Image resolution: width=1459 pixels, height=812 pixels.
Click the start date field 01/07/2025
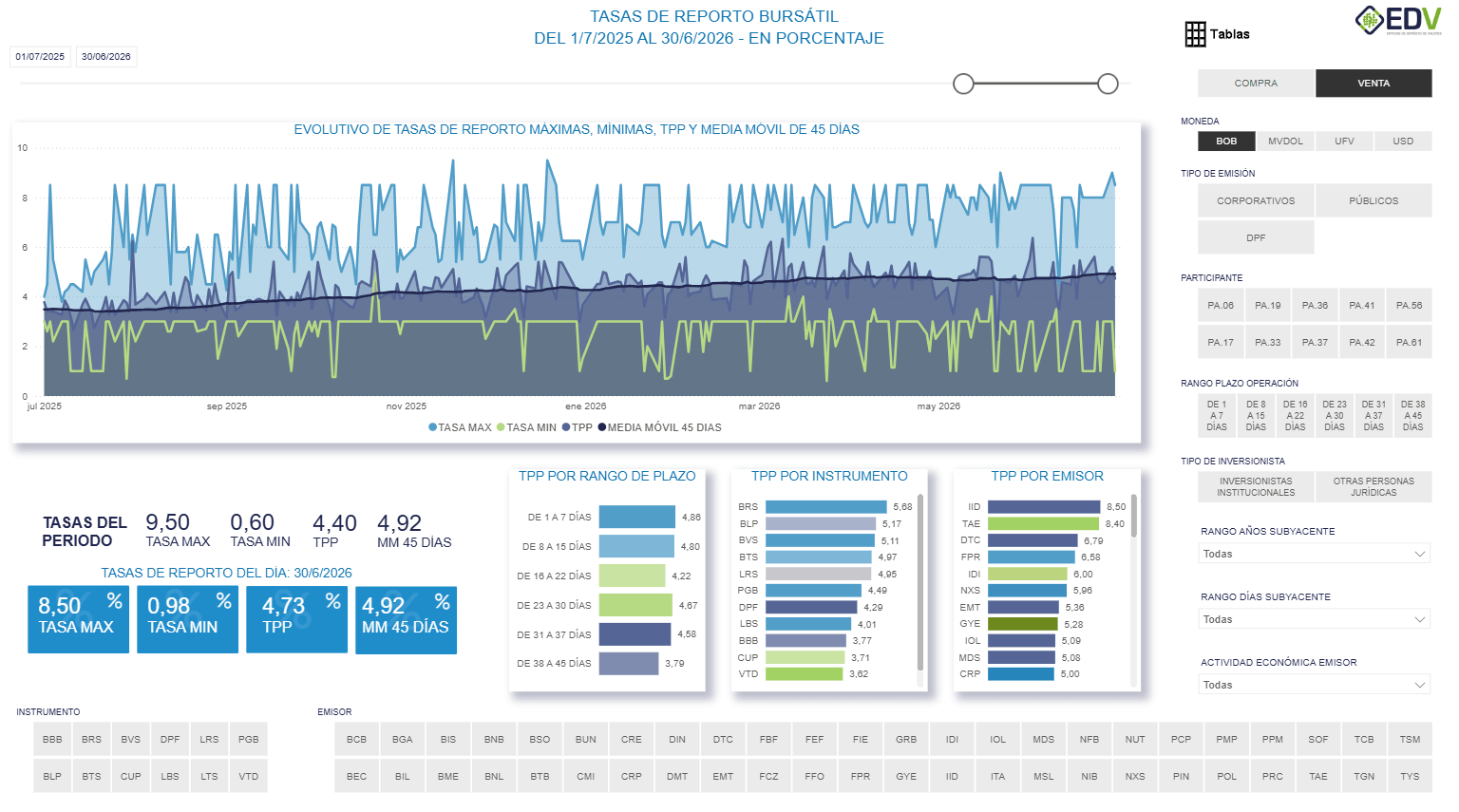[40, 57]
